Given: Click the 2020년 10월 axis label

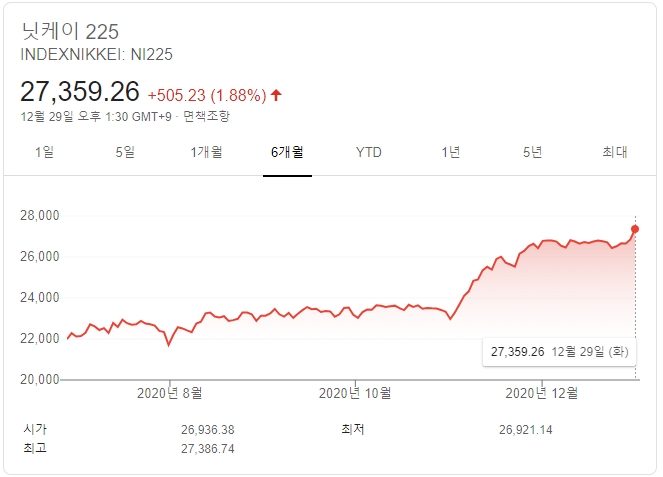Looking at the screenshot, I should point(355,393).
